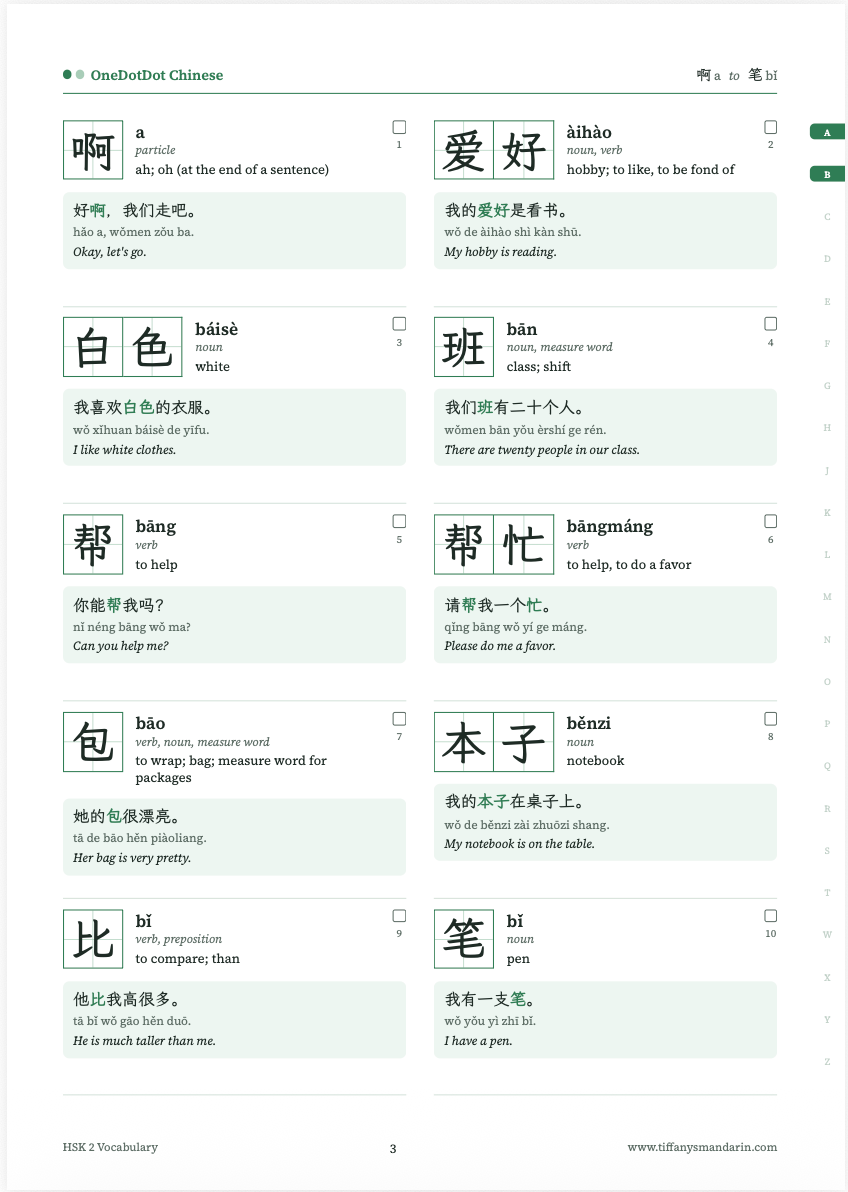Click the pinyin 'wǒ yǒu yì zhī bǐ.'
Screen dimensions: 848x1192
[490, 1021]
